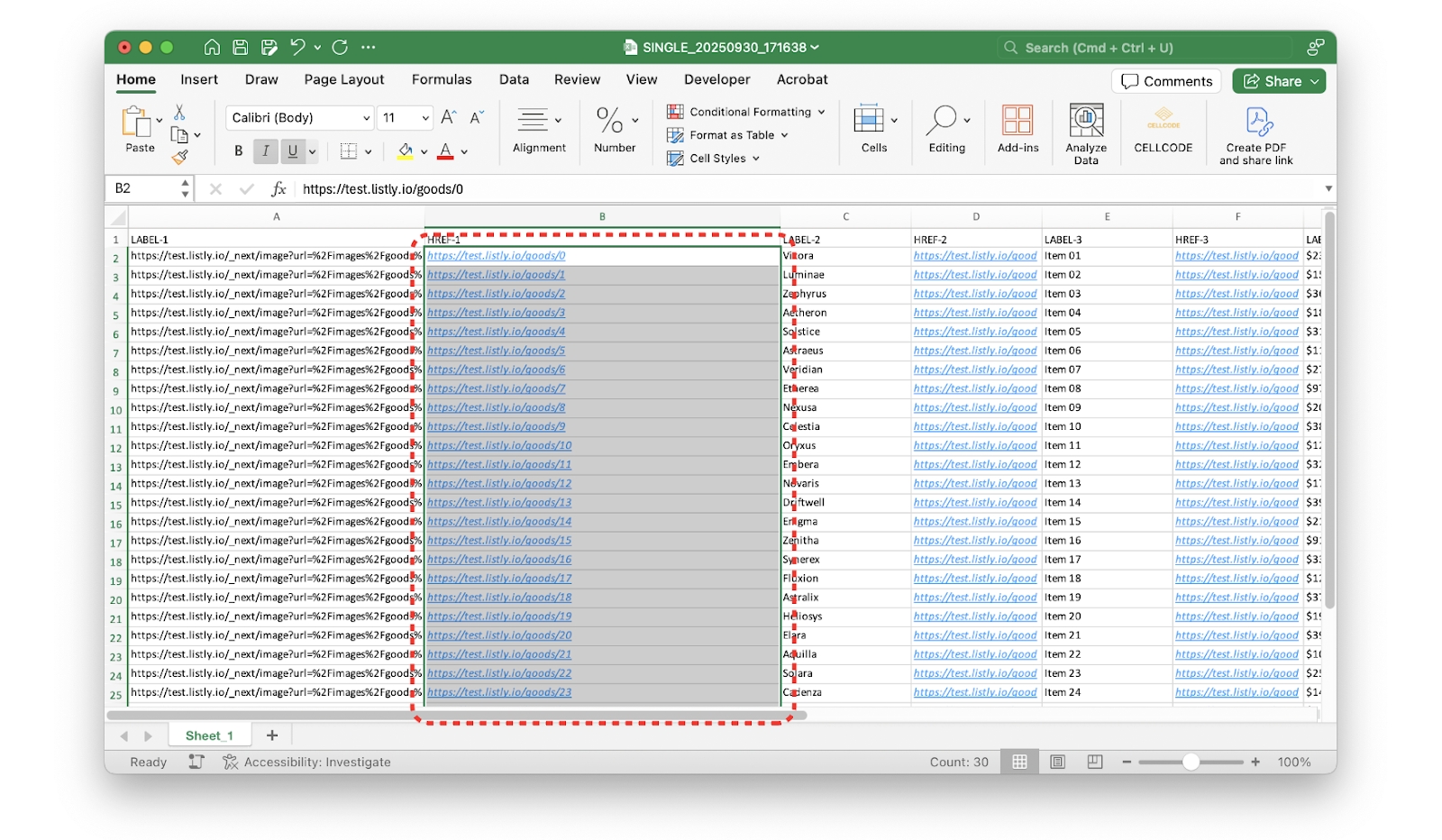Toggle Italic formatting

(x=265, y=151)
